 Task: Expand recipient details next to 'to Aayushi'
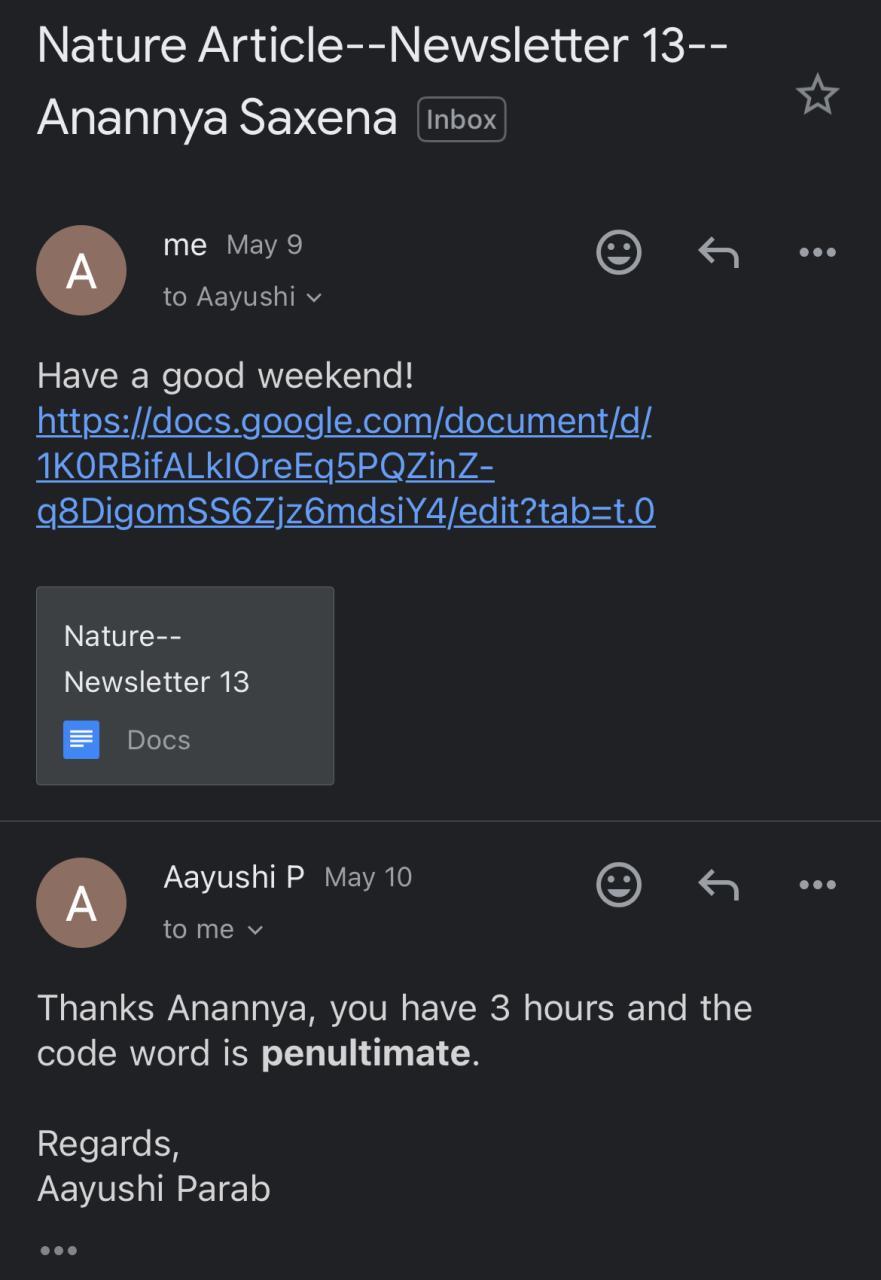point(314,298)
